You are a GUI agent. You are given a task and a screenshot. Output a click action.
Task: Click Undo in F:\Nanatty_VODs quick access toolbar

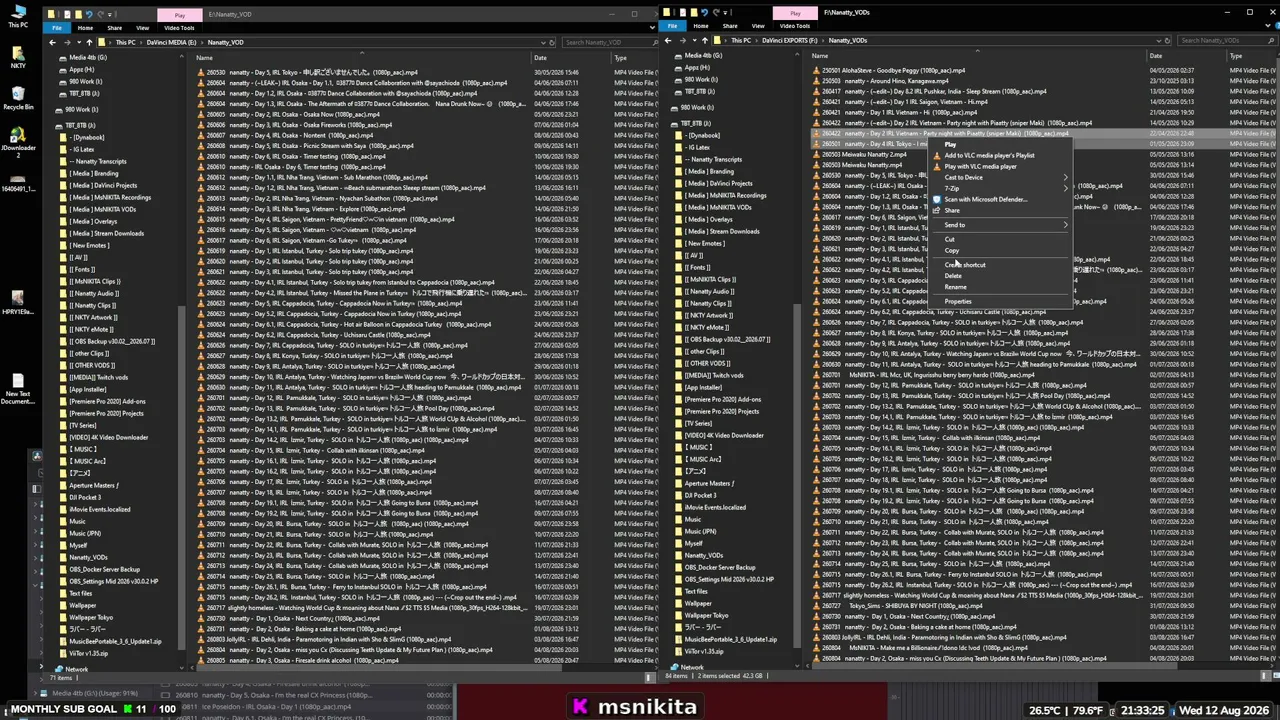click(704, 12)
